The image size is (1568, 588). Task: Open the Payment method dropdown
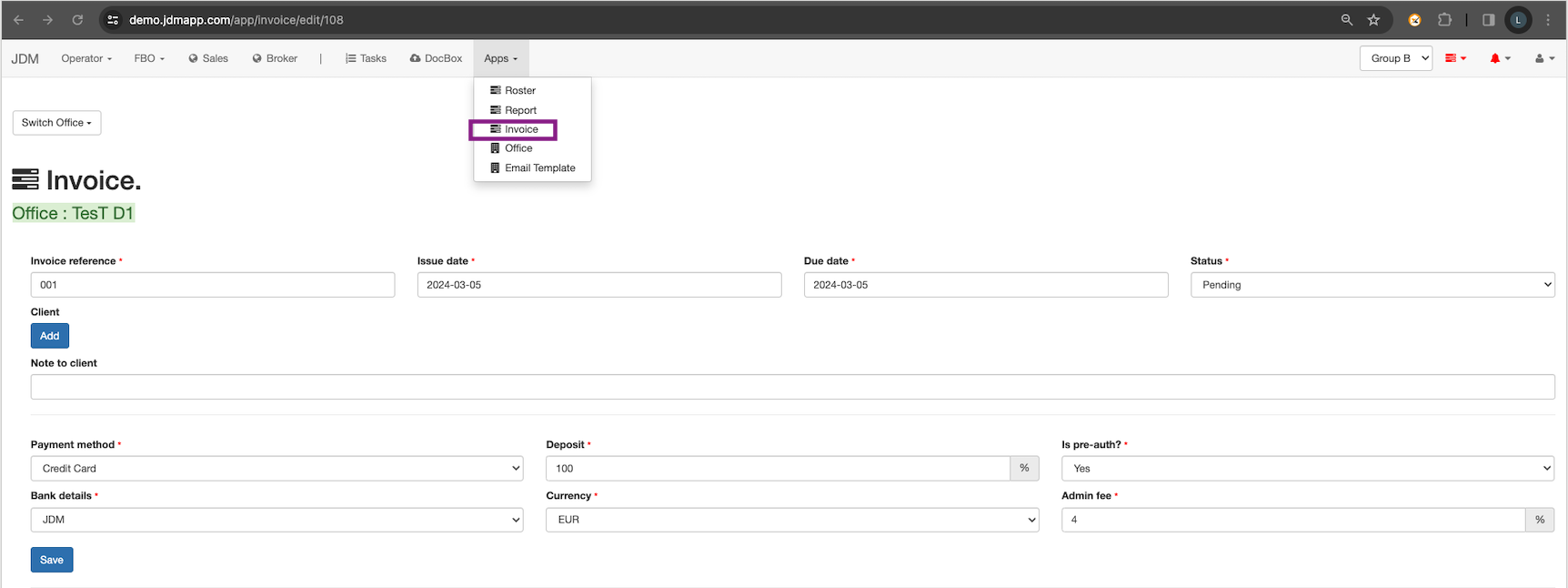click(276, 469)
